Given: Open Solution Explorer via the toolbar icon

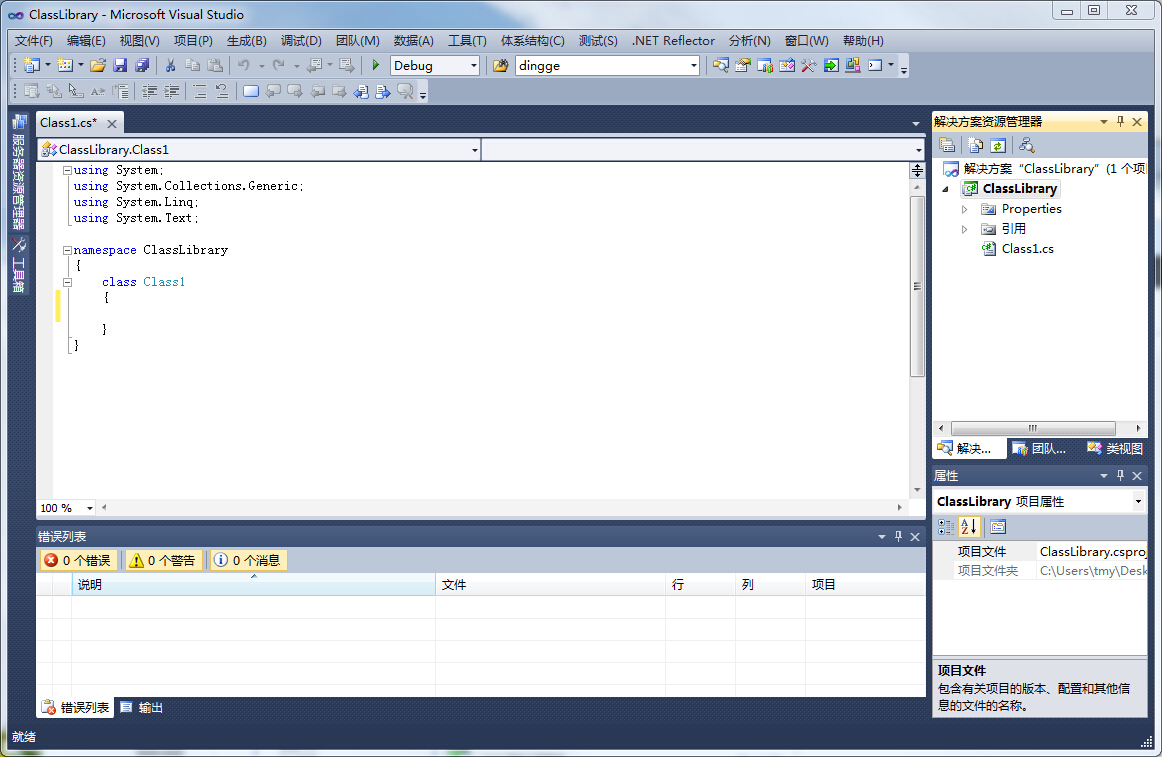Looking at the screenshot, I should coord(720,65).
